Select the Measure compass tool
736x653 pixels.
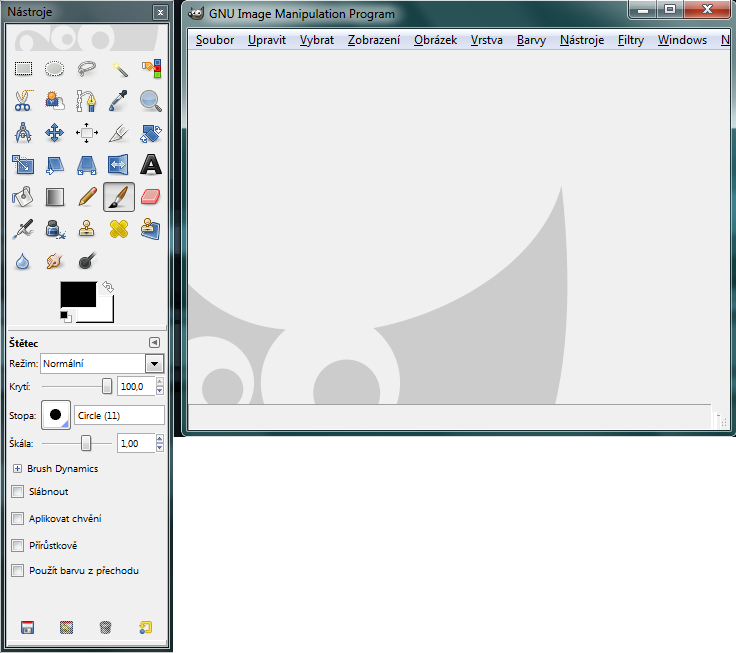pyautogui.click(x=23, y=133)
